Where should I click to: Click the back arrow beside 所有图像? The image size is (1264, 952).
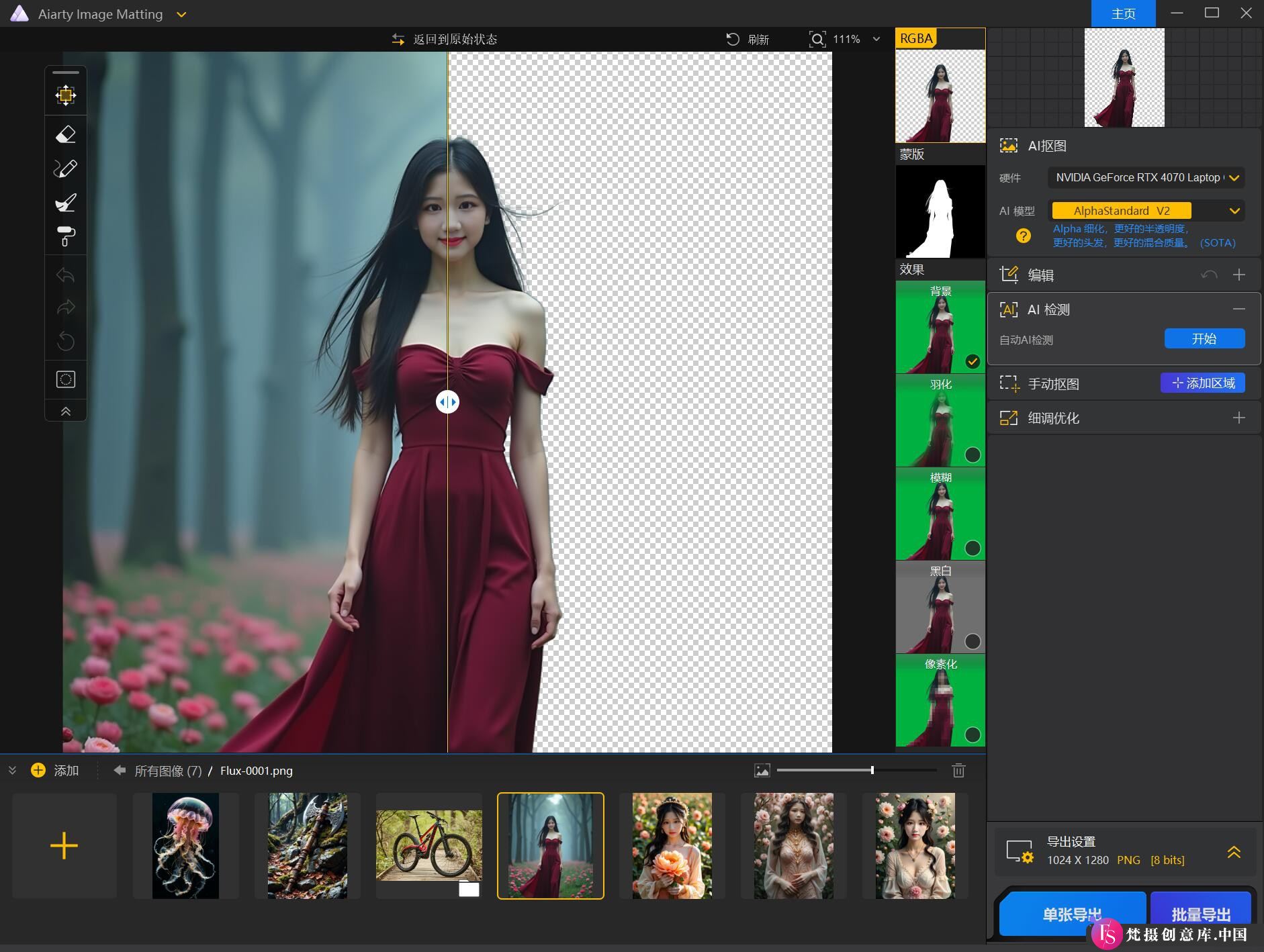point(120,770)
